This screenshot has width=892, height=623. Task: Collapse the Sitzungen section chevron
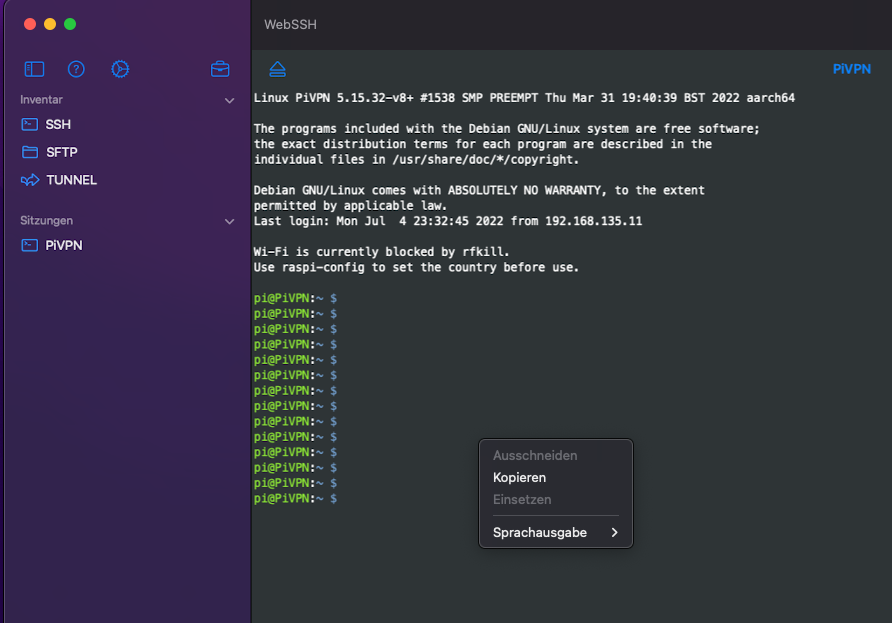(229, 221)
